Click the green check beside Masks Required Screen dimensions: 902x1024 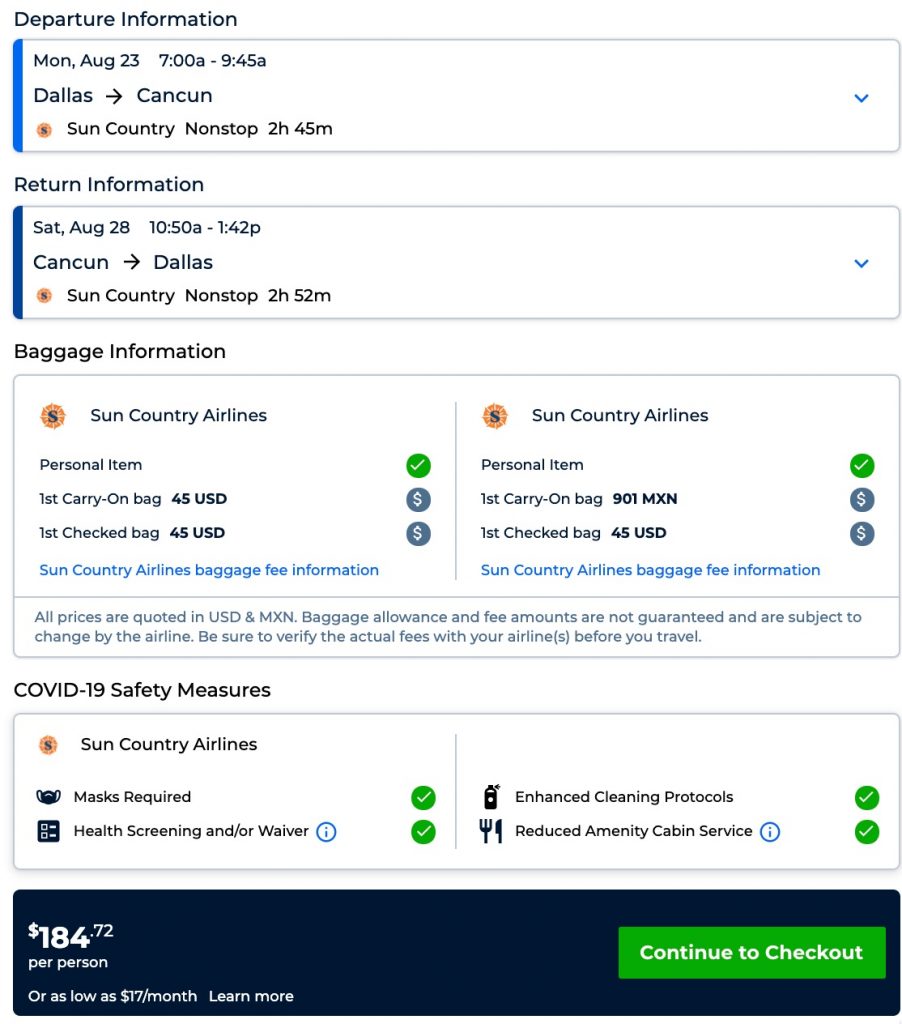[x=423, y=797]
